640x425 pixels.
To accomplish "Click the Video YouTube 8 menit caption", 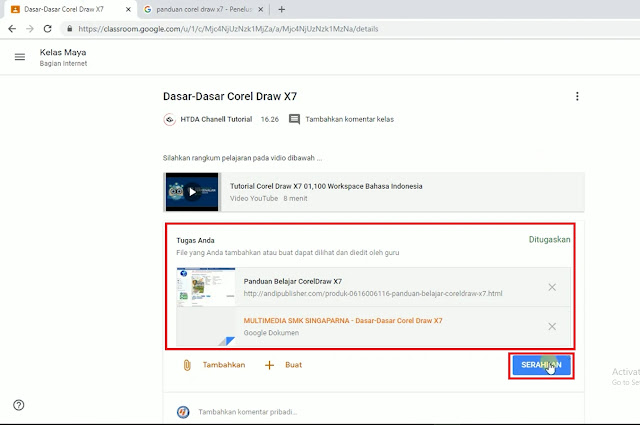I will click(x=269, y=198).
